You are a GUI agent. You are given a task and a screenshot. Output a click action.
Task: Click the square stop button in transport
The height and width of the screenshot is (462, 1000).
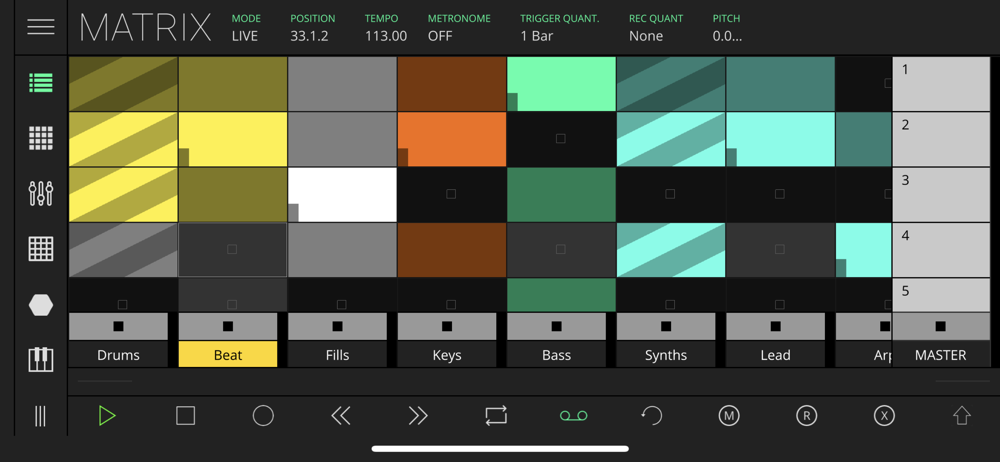(x=185, y=416)
